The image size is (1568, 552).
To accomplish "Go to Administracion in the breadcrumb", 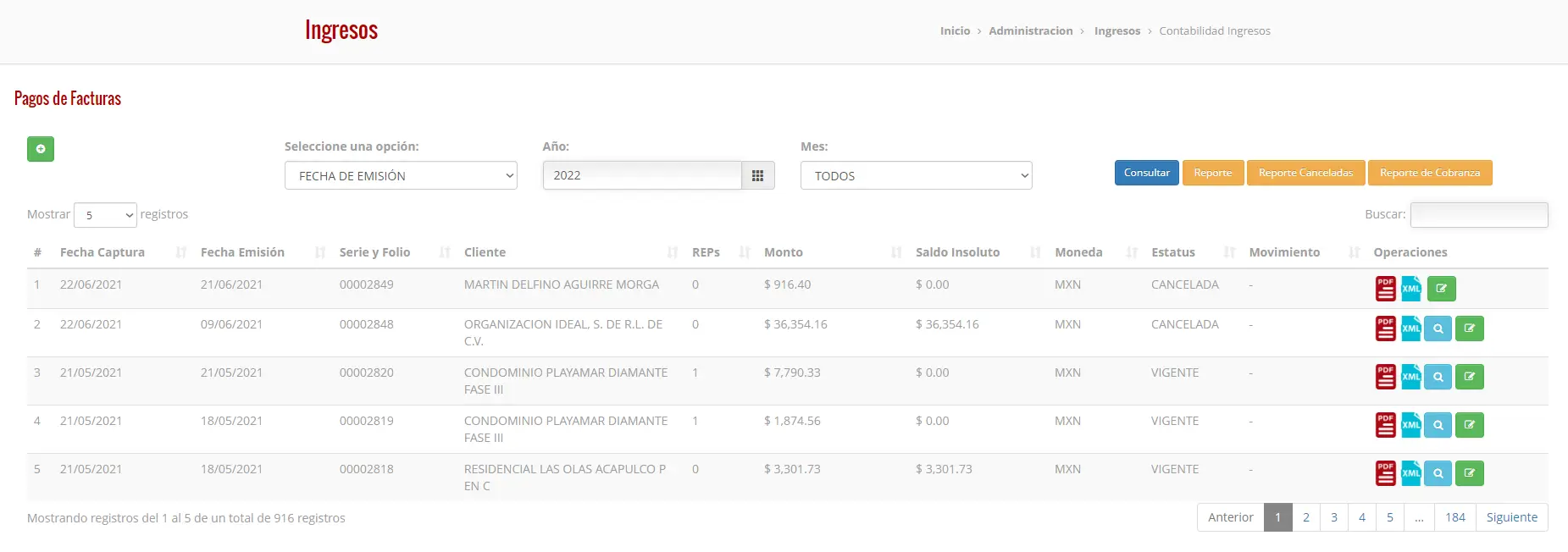I will [x=1030, y=30].
